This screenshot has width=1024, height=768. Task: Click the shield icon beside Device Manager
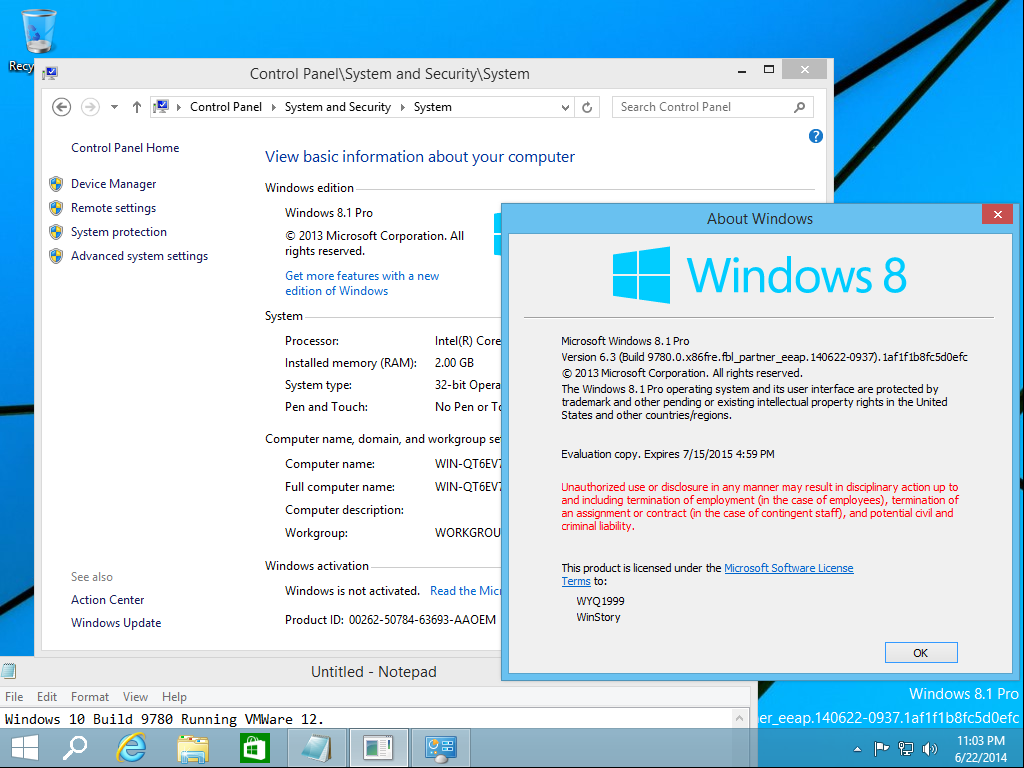(x=56, y=184)
